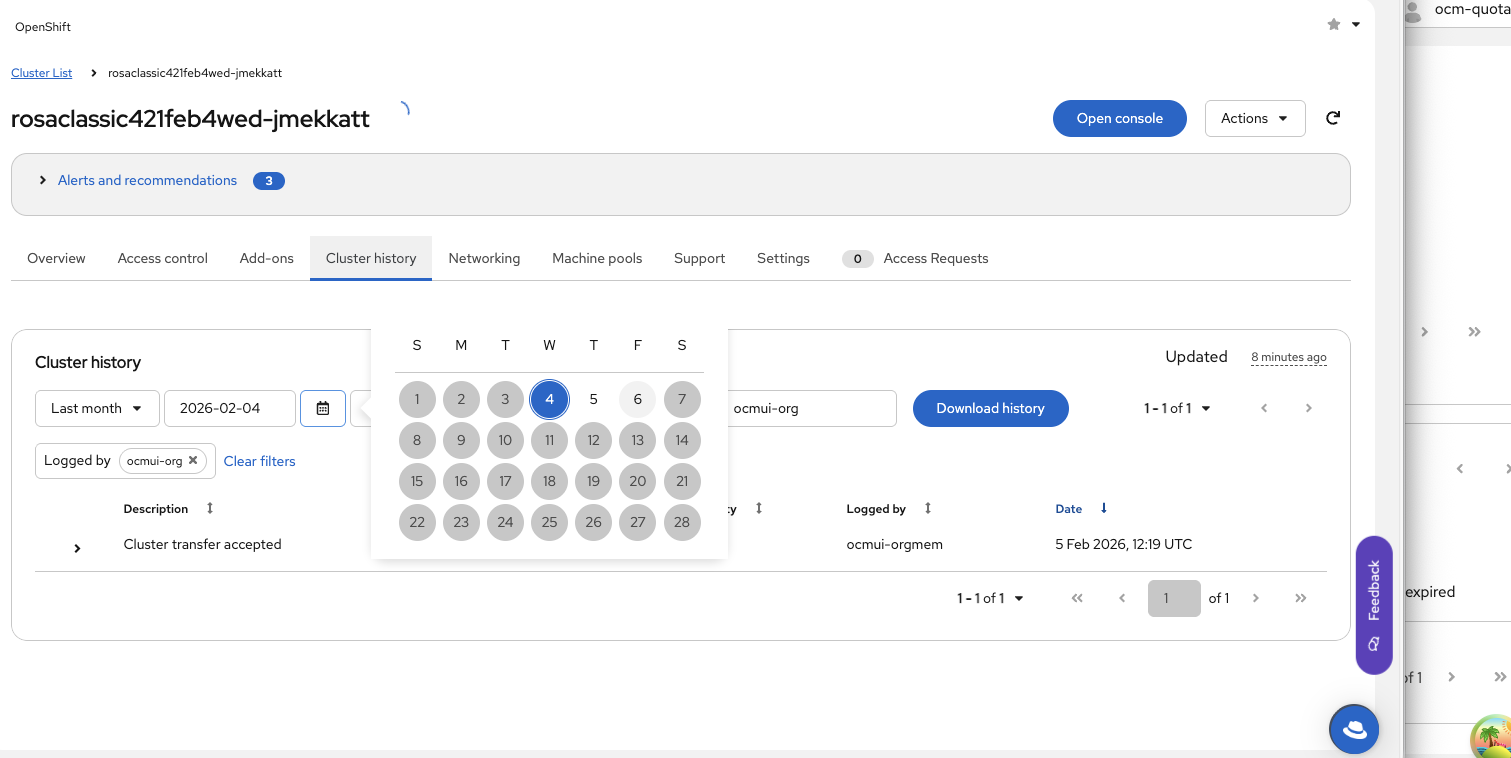Click Download history button
The width and height of the screenshot is (1511, 758).
click(990, 408)
